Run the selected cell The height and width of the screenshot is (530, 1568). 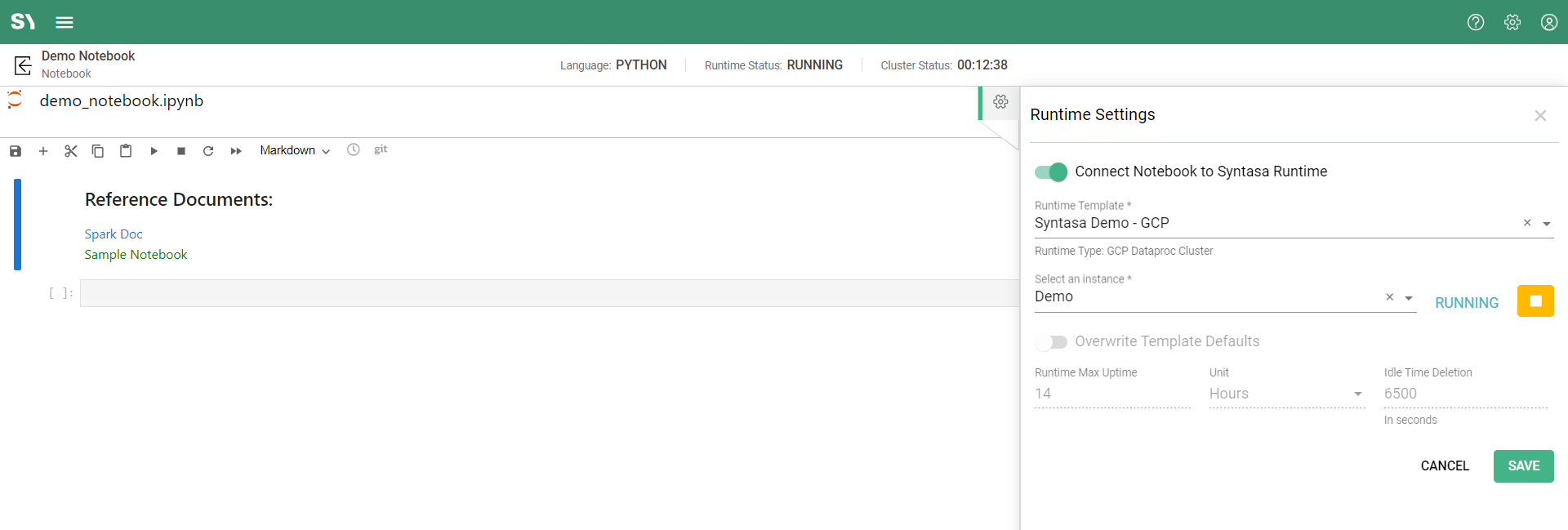click(x=154, y=151)
